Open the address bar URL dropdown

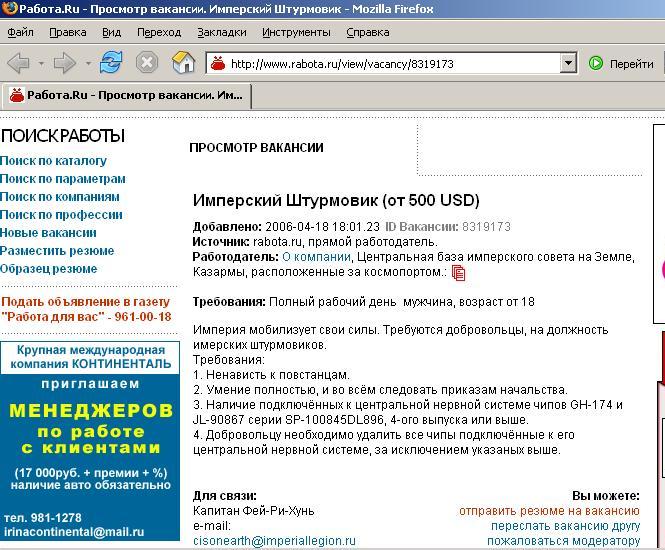click(568, 63)
